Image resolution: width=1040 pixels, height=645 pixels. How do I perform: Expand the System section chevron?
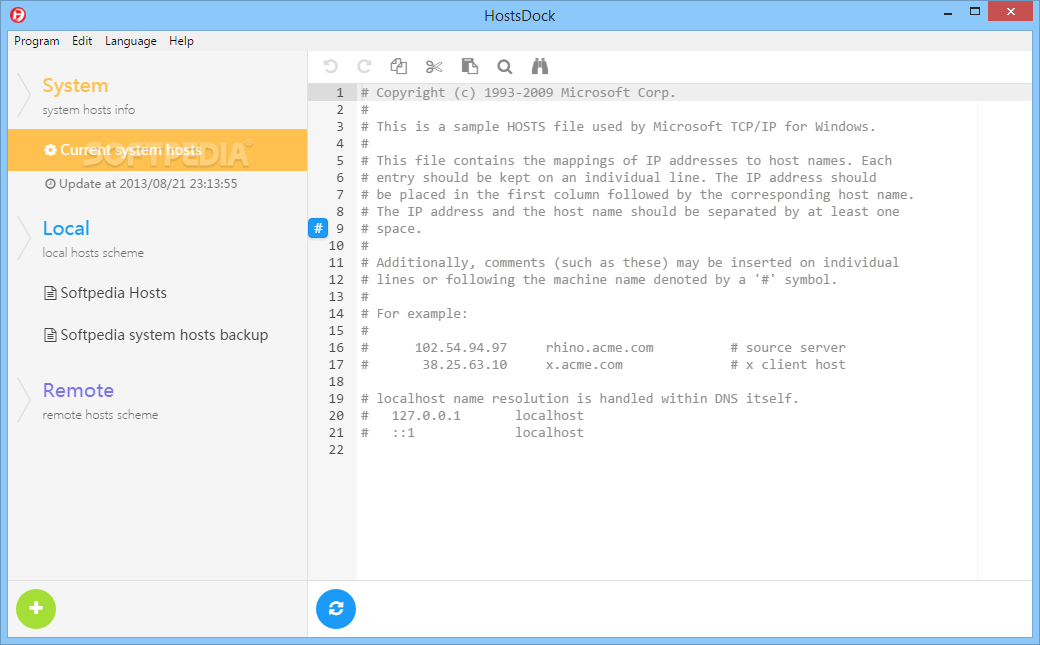[x=24, y=95]
